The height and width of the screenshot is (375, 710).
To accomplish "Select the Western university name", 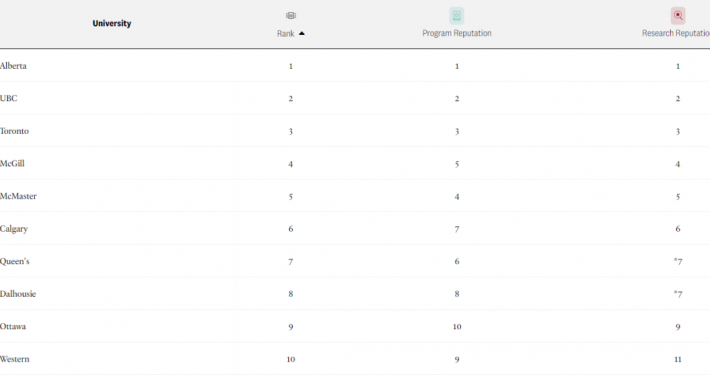I will point(14,359).
